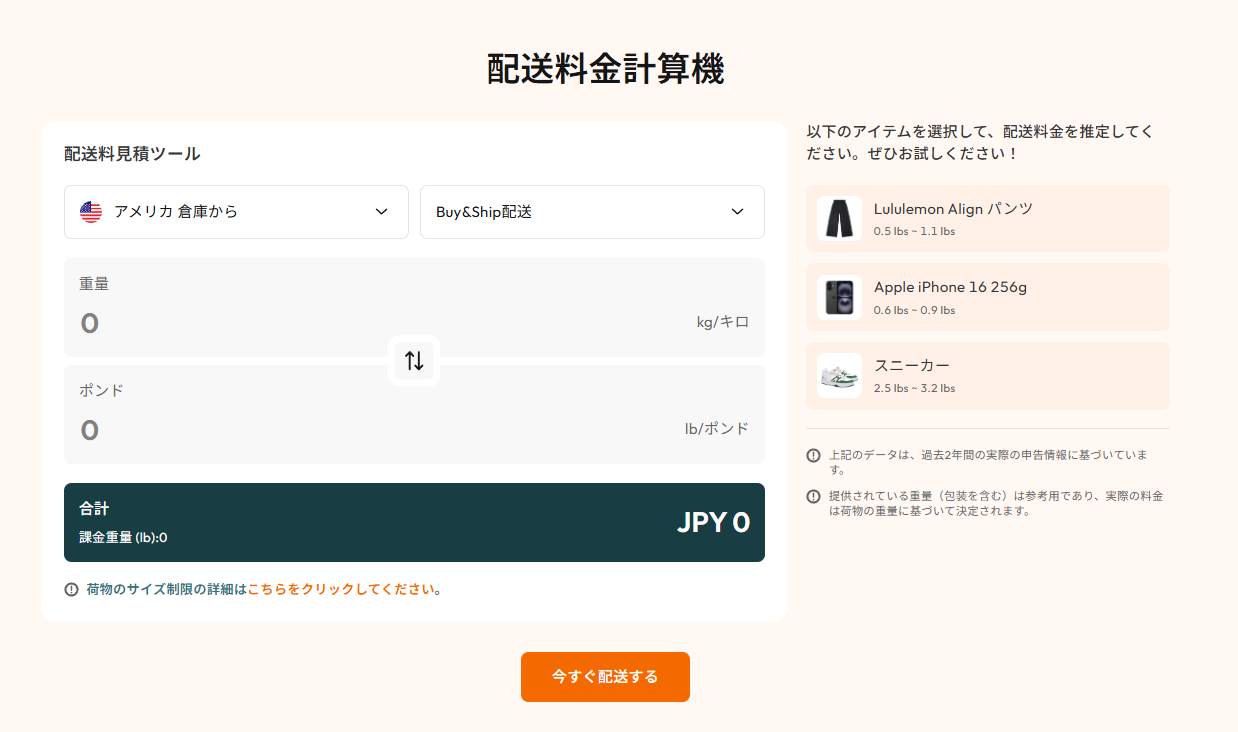Click the swap units arrows icon
The height and width of the screenshot is (732, 1238).
(414, 361)
